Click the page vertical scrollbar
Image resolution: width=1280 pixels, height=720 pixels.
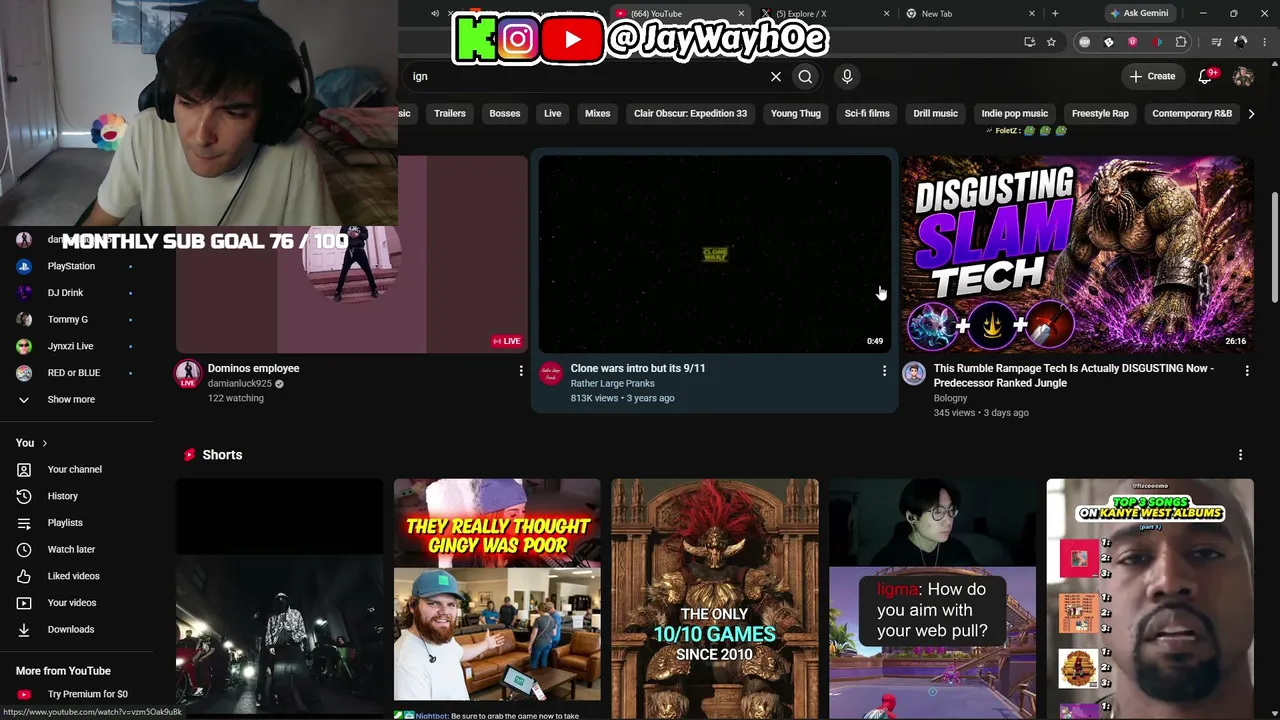pos(1274,245)
